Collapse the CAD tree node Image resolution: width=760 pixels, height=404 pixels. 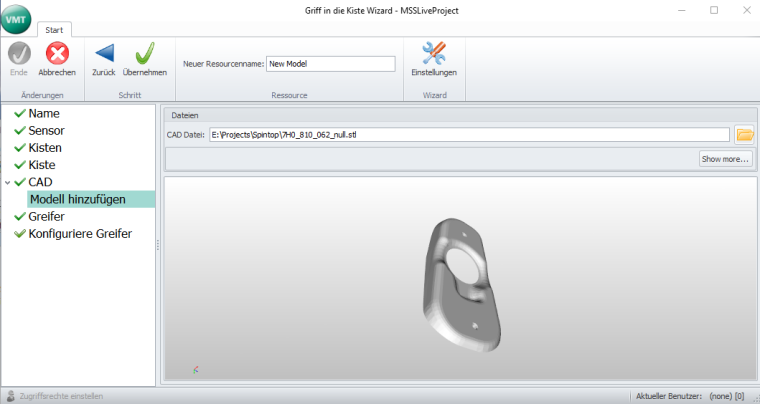pyautogui.click(x=7, y=183)
